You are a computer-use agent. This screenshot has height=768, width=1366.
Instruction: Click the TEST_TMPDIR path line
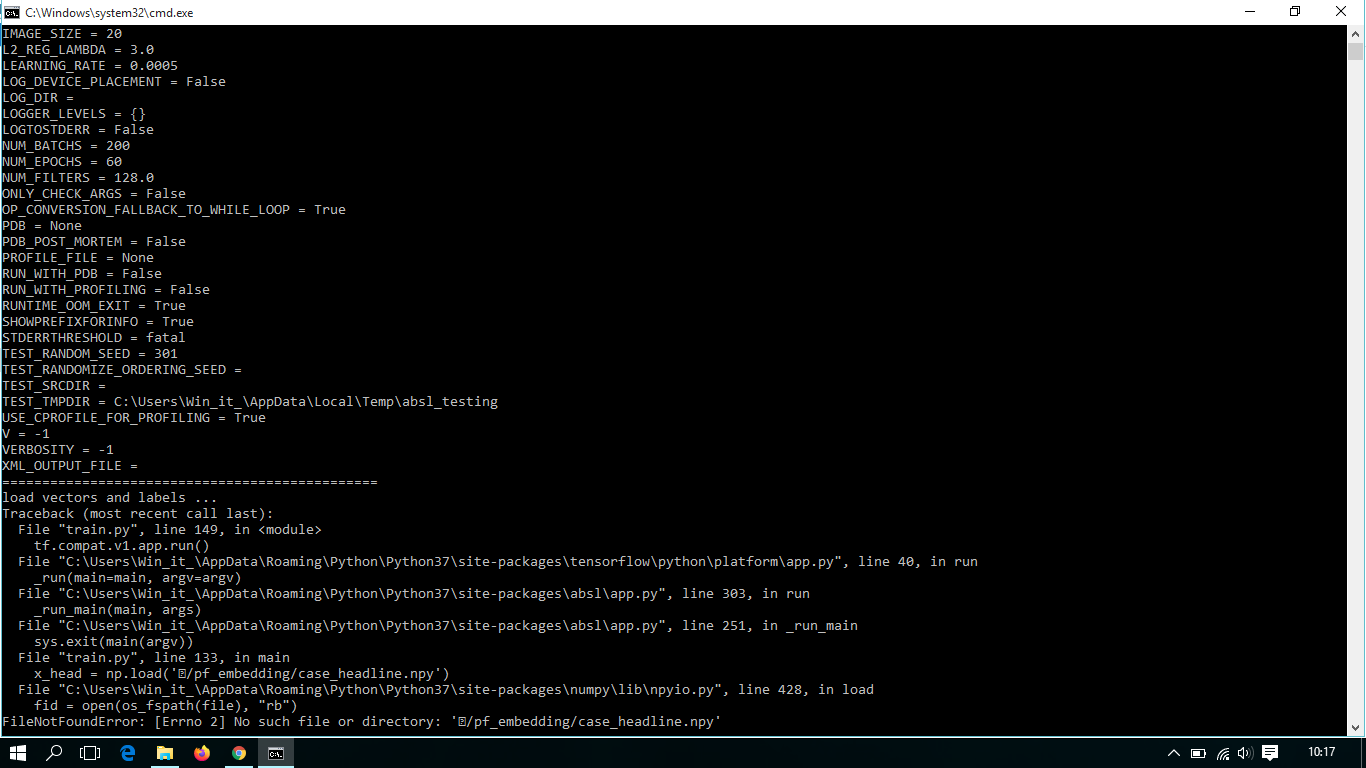(x=250, y=402)
